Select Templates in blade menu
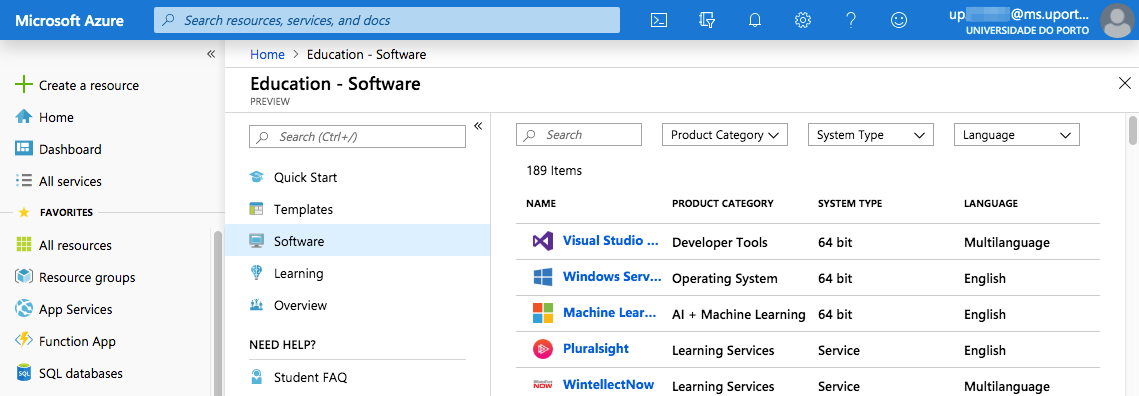1139x396 pixels. (x=303, y=209)
